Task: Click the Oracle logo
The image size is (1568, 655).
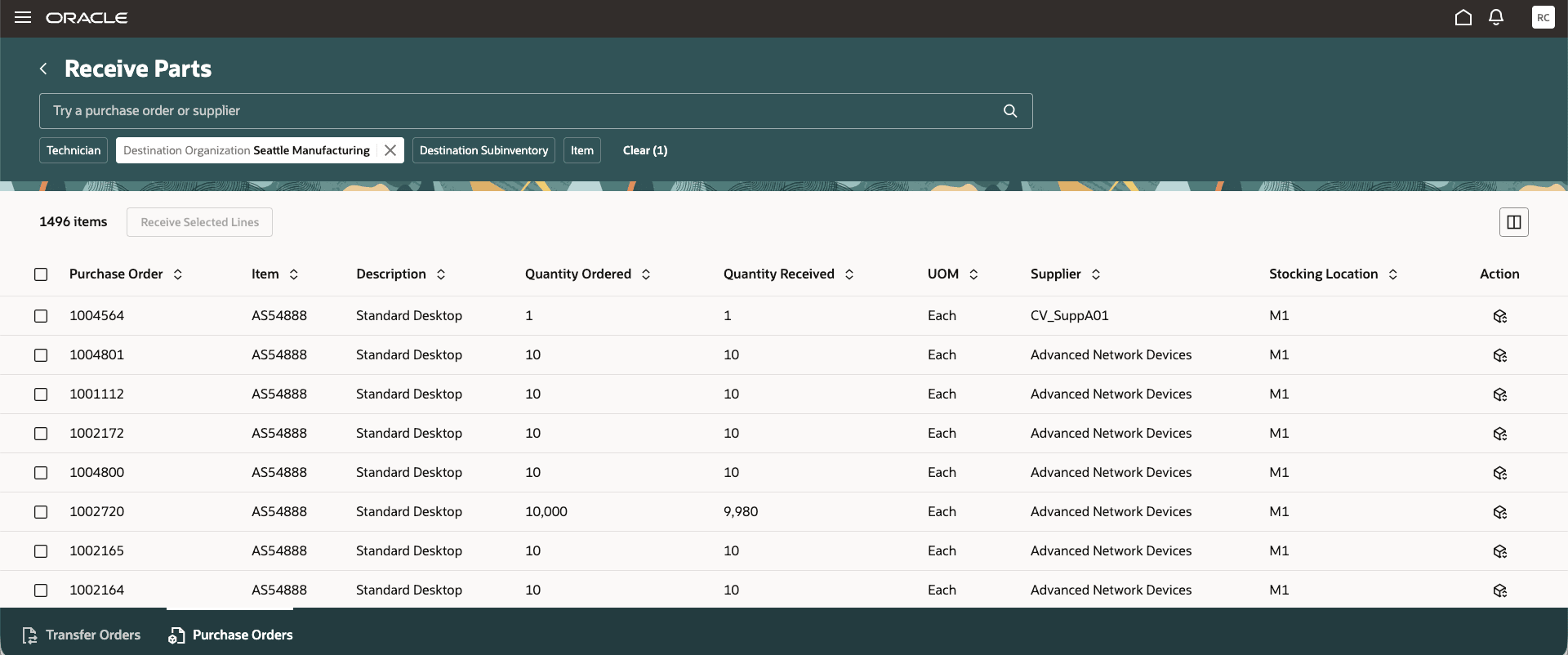Action: pos(87,18)
